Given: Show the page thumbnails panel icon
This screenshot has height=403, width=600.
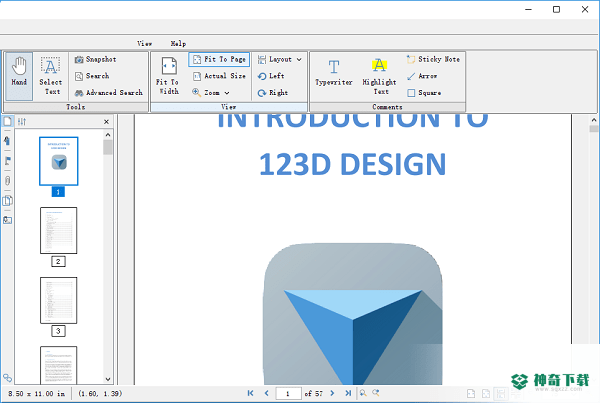Looking at the screenshot, I should (7, 122).
